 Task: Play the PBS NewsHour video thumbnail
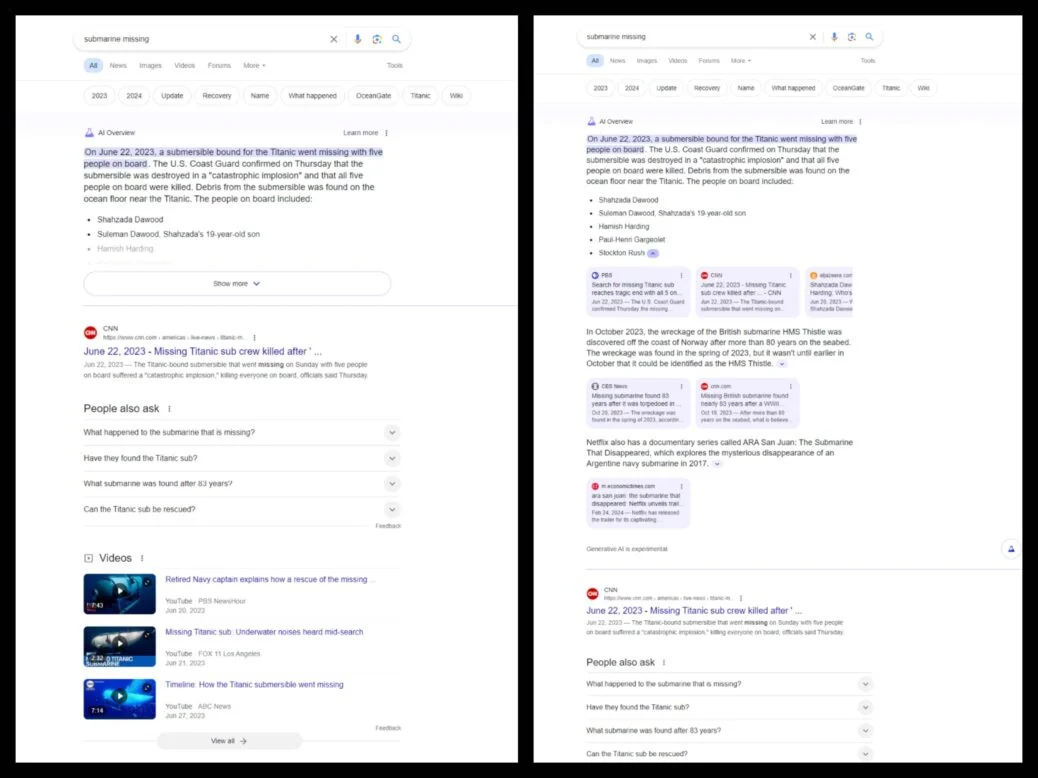(x=120, y=594)
